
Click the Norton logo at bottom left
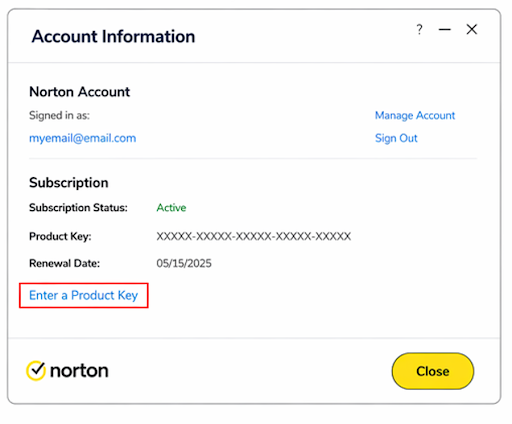click(x=67, y=371)
